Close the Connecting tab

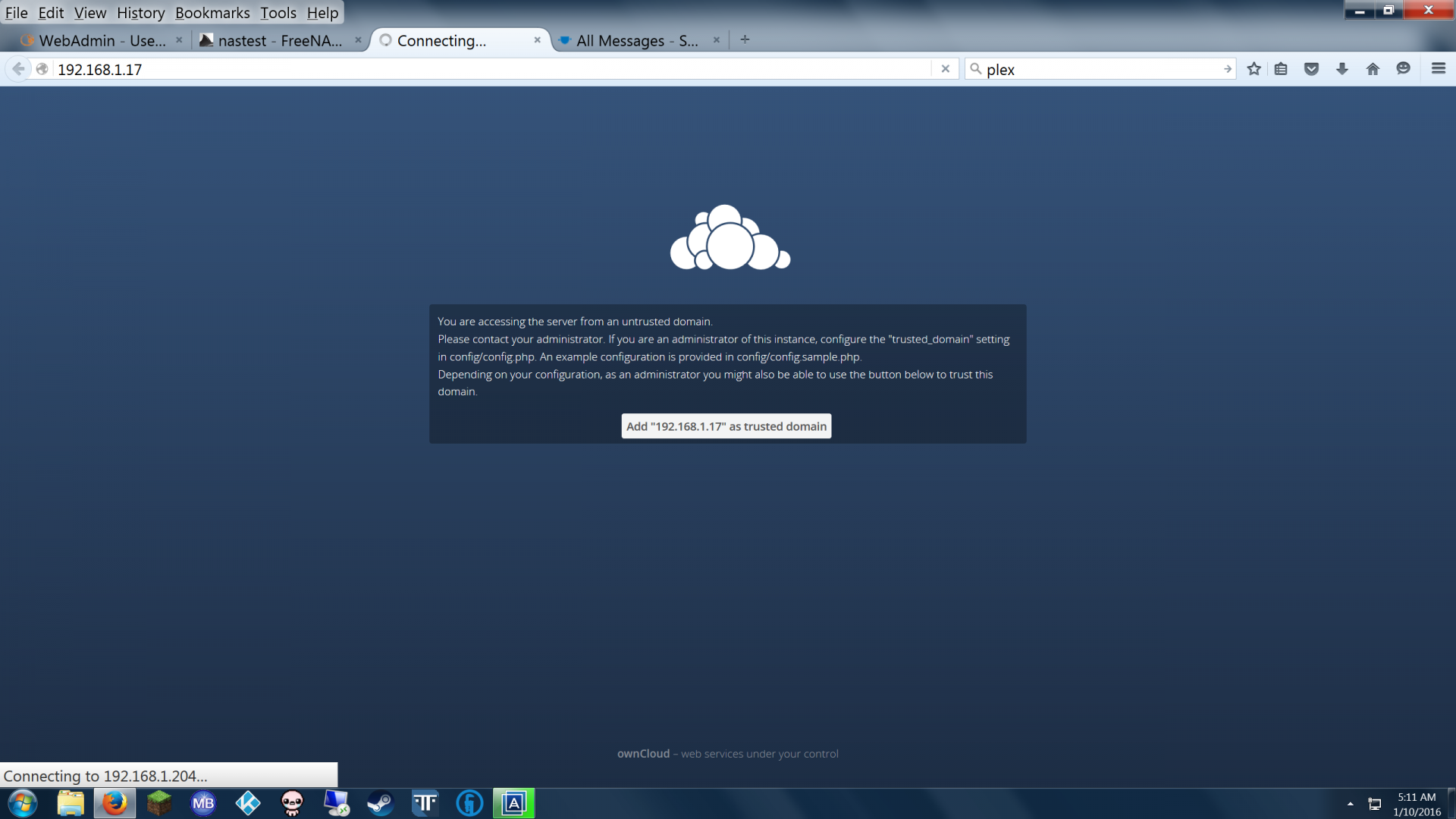pyautogui.click(x=537, y=40)
